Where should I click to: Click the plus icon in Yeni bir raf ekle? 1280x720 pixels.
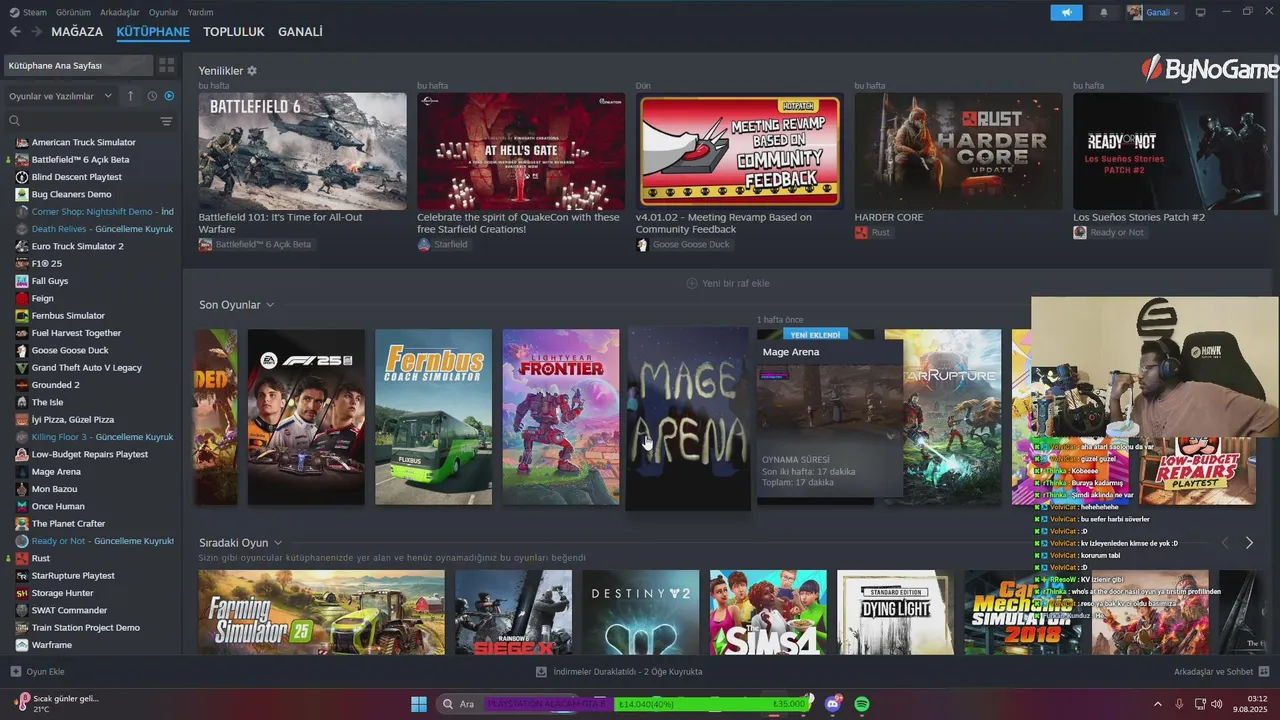point(691,283)
